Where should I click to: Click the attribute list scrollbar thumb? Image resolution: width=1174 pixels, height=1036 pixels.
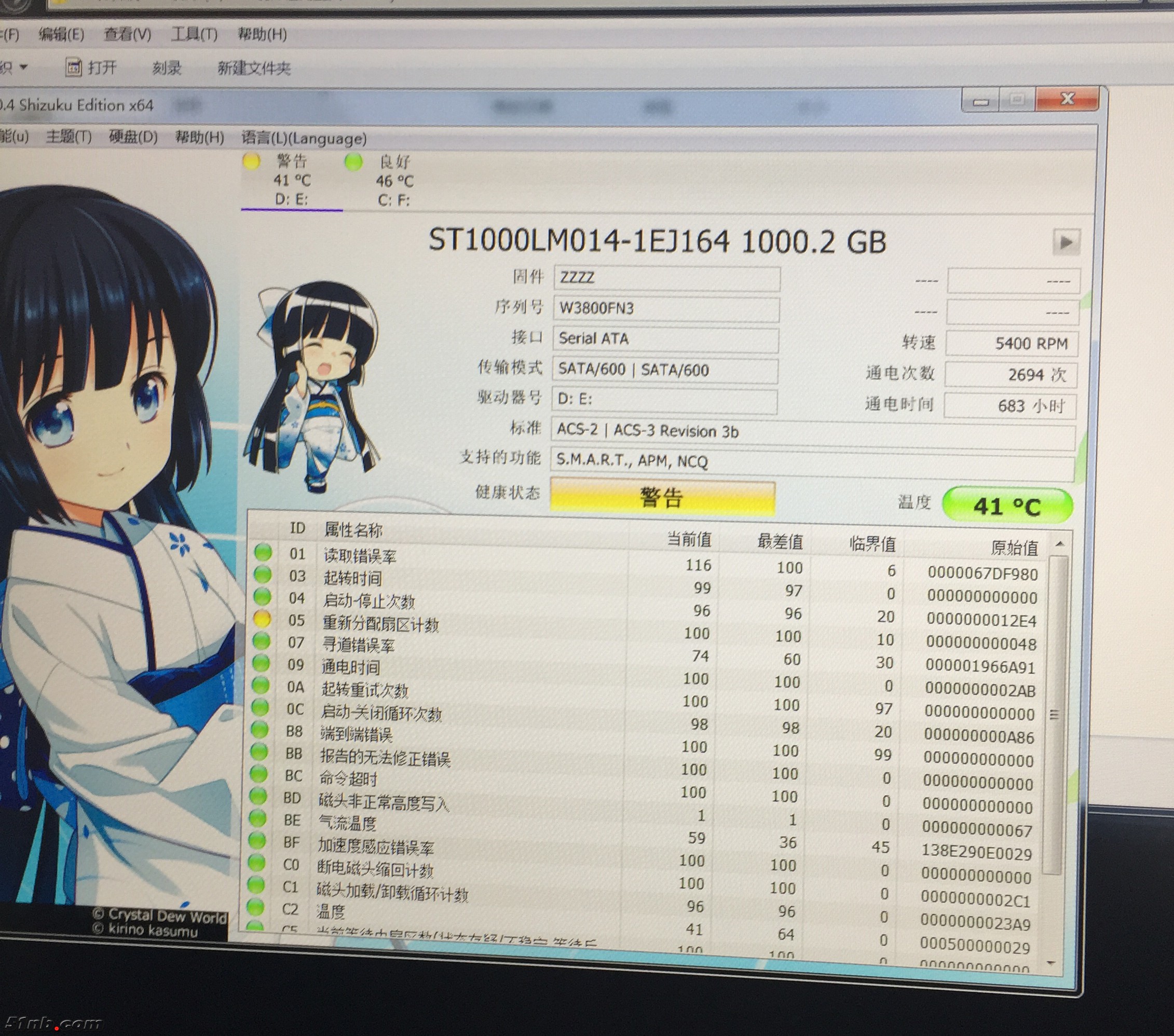pos(1055,714)
